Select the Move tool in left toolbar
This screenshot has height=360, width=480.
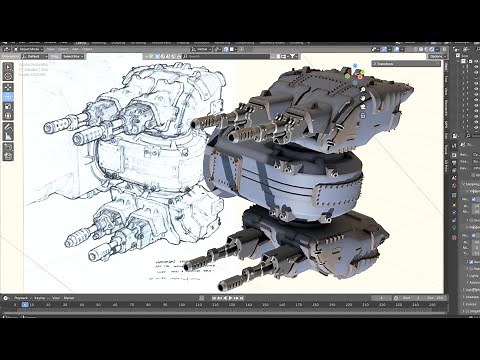pyautogui.click(x=8, y=87)
